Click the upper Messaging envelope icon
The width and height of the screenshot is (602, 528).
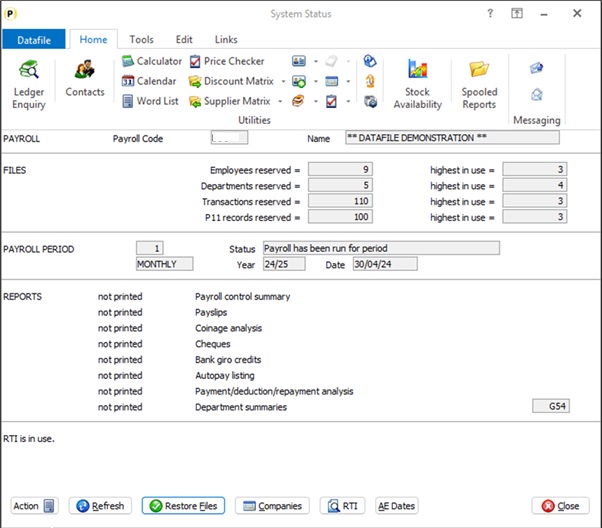pos(536,68)
